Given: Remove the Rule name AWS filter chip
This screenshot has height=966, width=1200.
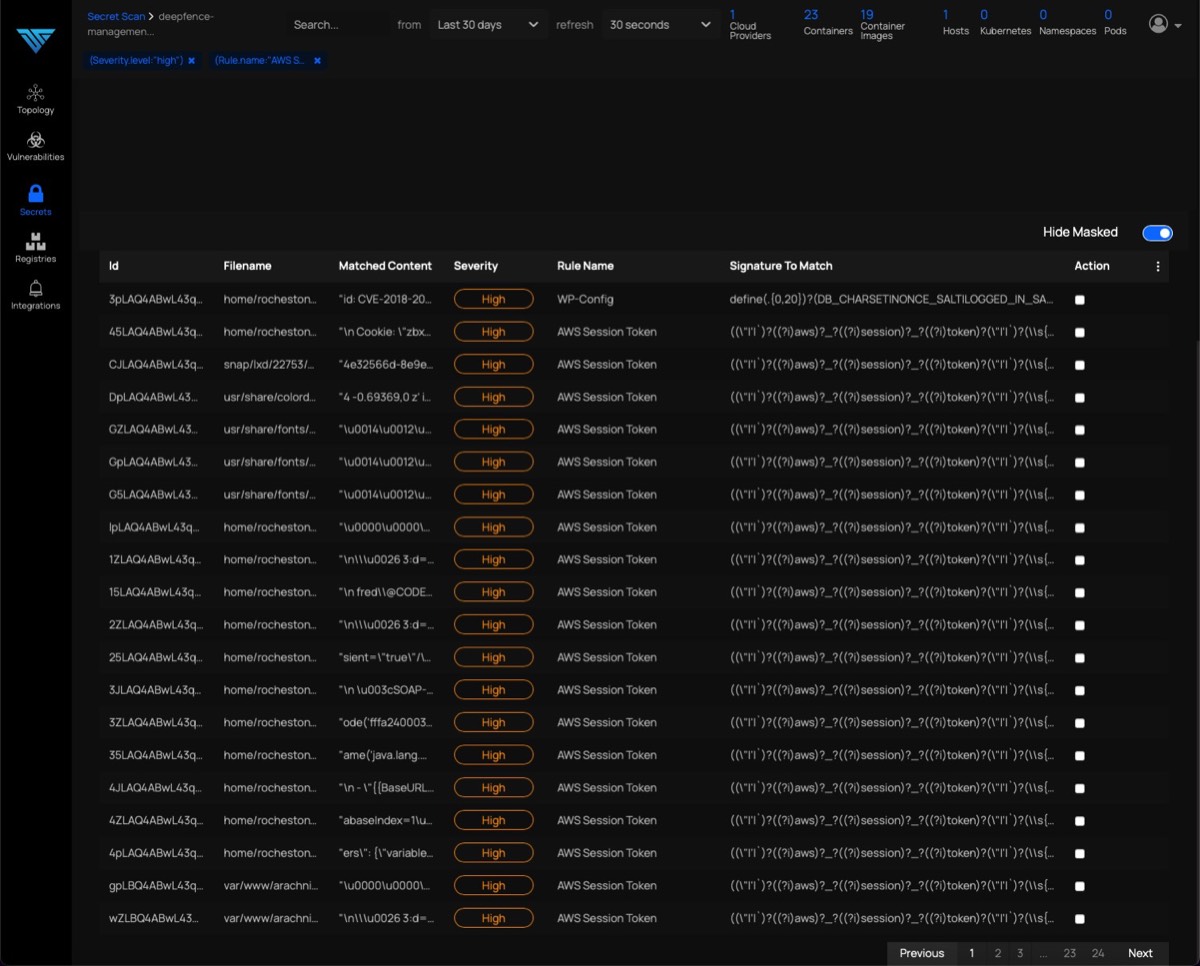Looking at the screenshot, I should [x=317, y=61].
